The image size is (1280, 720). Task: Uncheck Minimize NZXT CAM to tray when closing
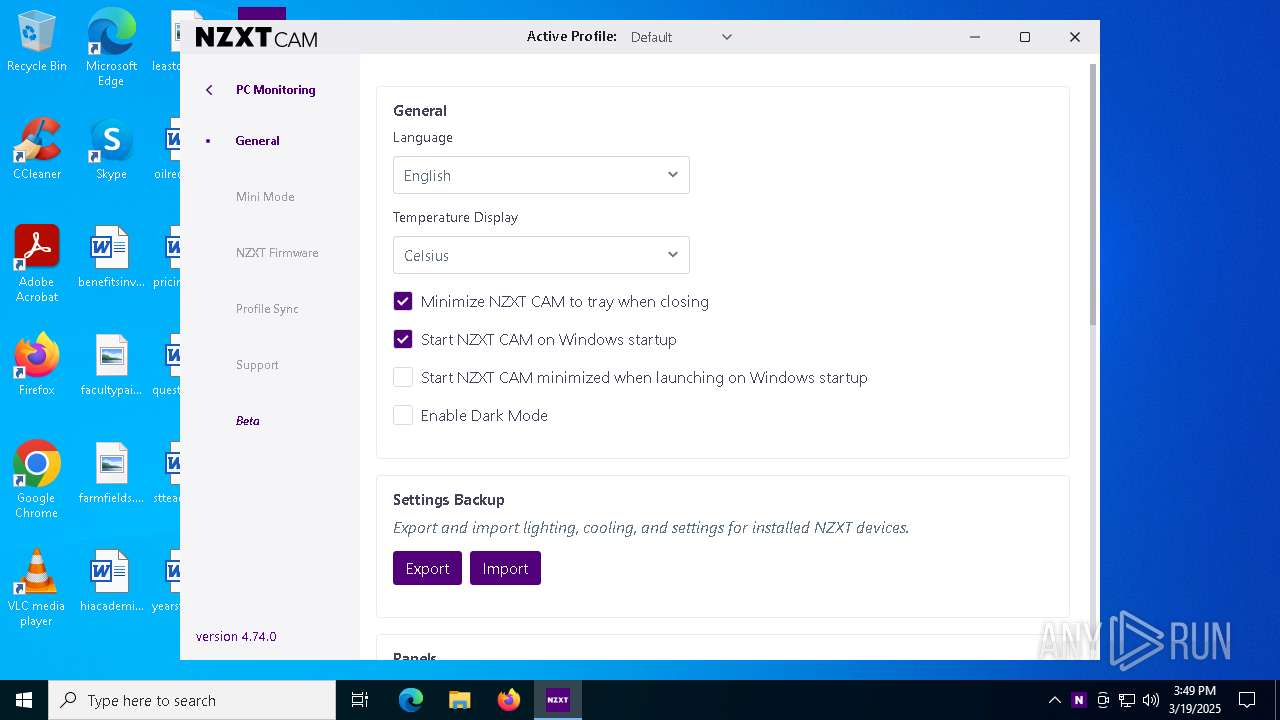click(403, 301)
